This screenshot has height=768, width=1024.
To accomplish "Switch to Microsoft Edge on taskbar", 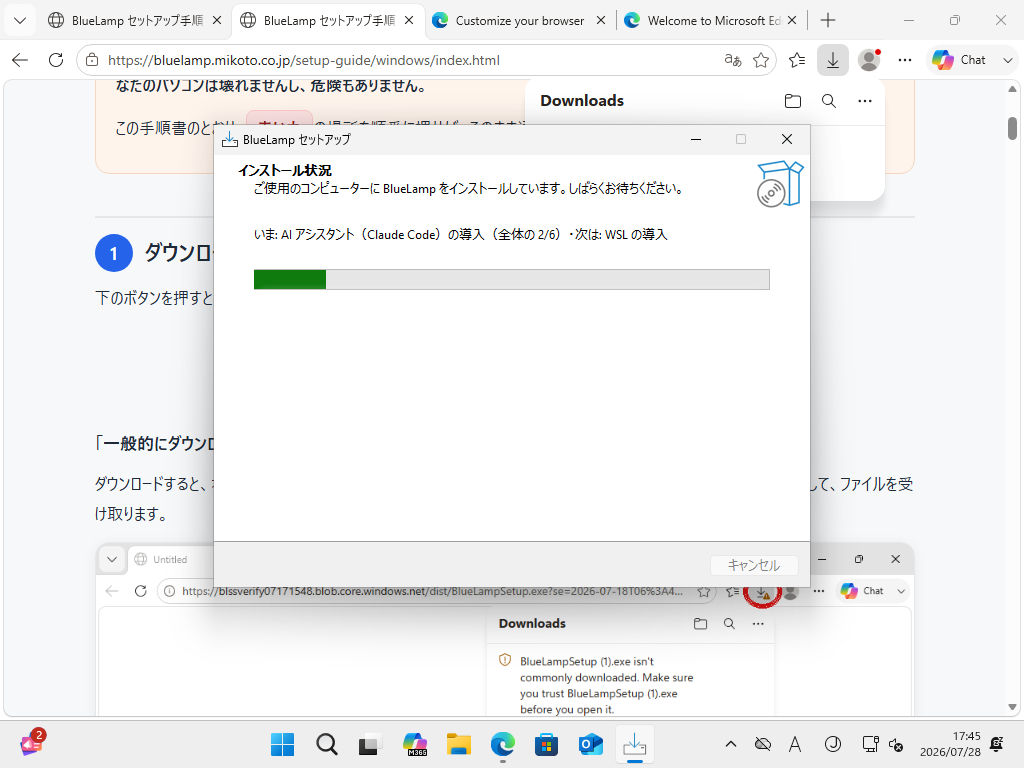I will (x=503, y=744).
